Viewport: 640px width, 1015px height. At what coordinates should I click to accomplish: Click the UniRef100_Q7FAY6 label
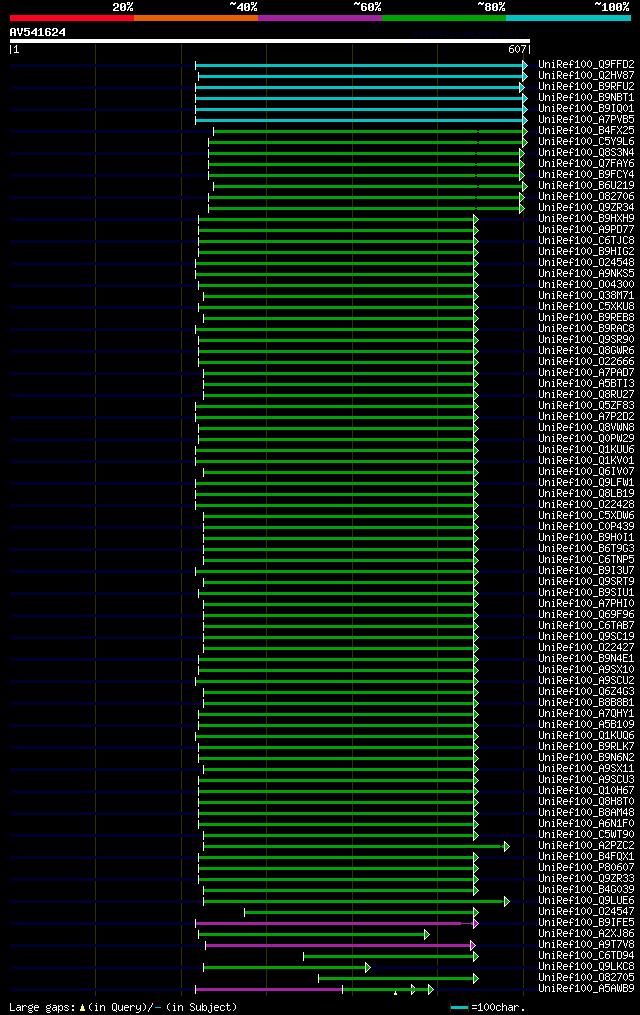click(586, 163)
